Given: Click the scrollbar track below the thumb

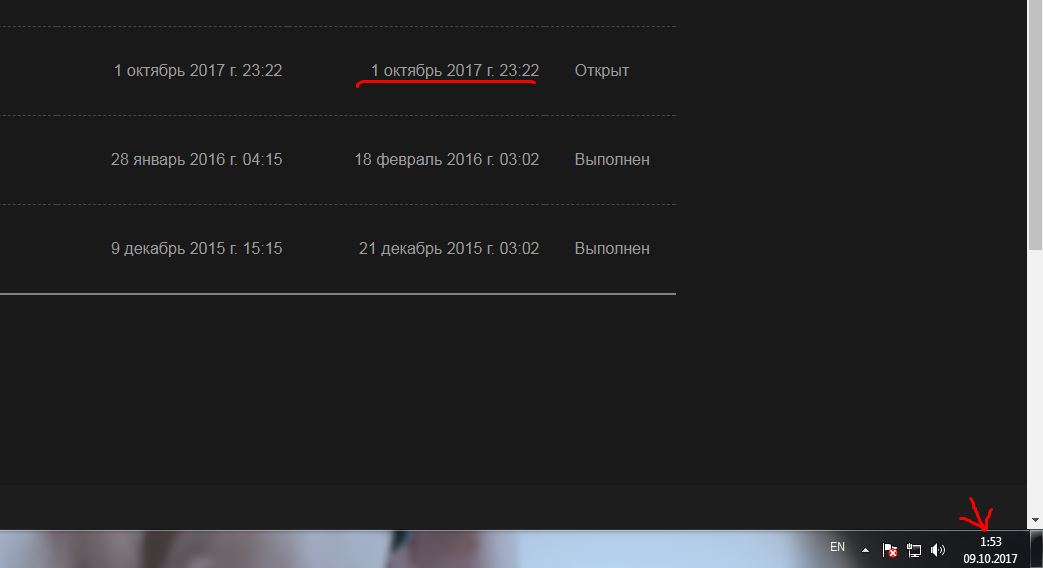Looking at the screenshot, I should click(1035, 381).
